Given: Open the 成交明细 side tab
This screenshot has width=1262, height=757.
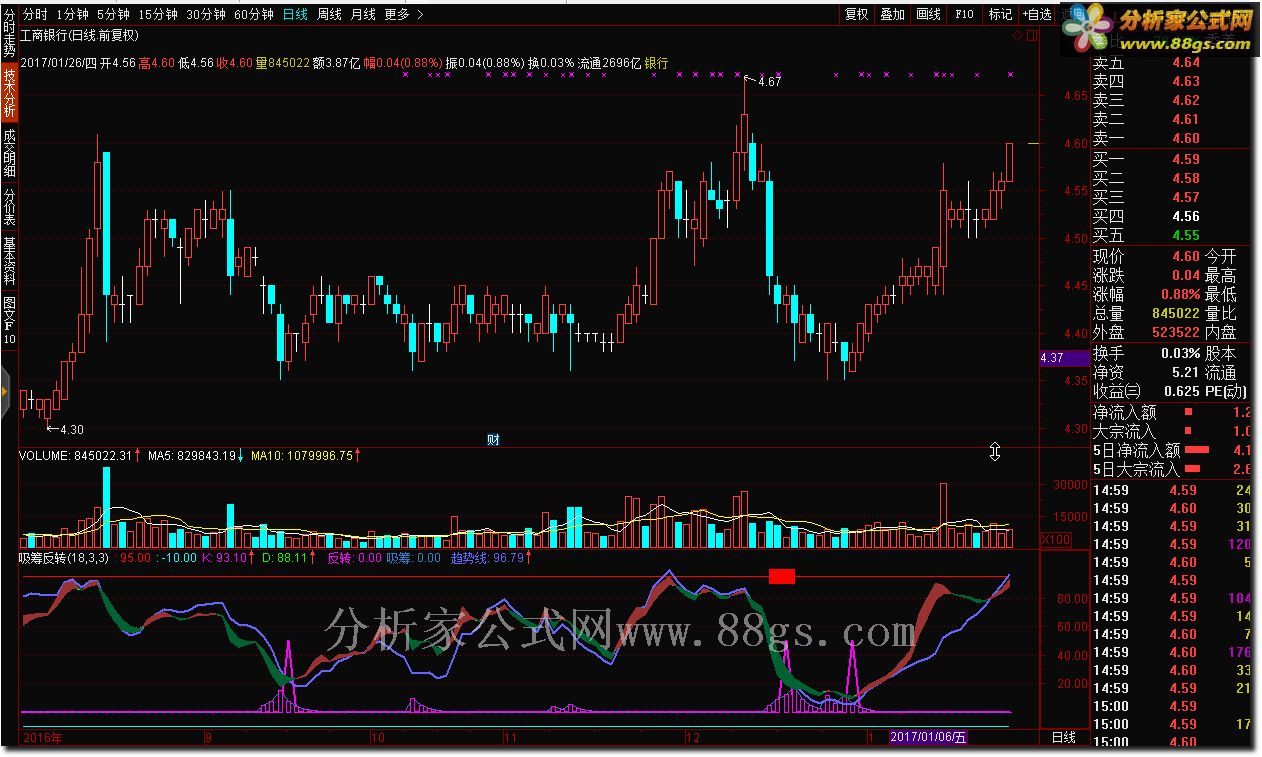Looking at the screenshot, I should click(9, 154).
